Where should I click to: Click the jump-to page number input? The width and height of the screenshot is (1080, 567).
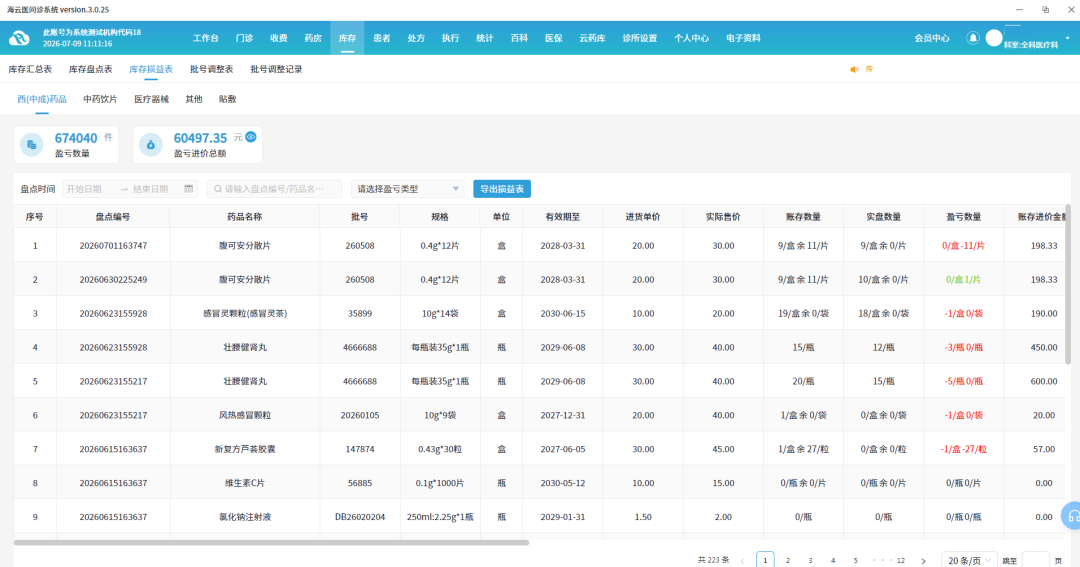1036,560
